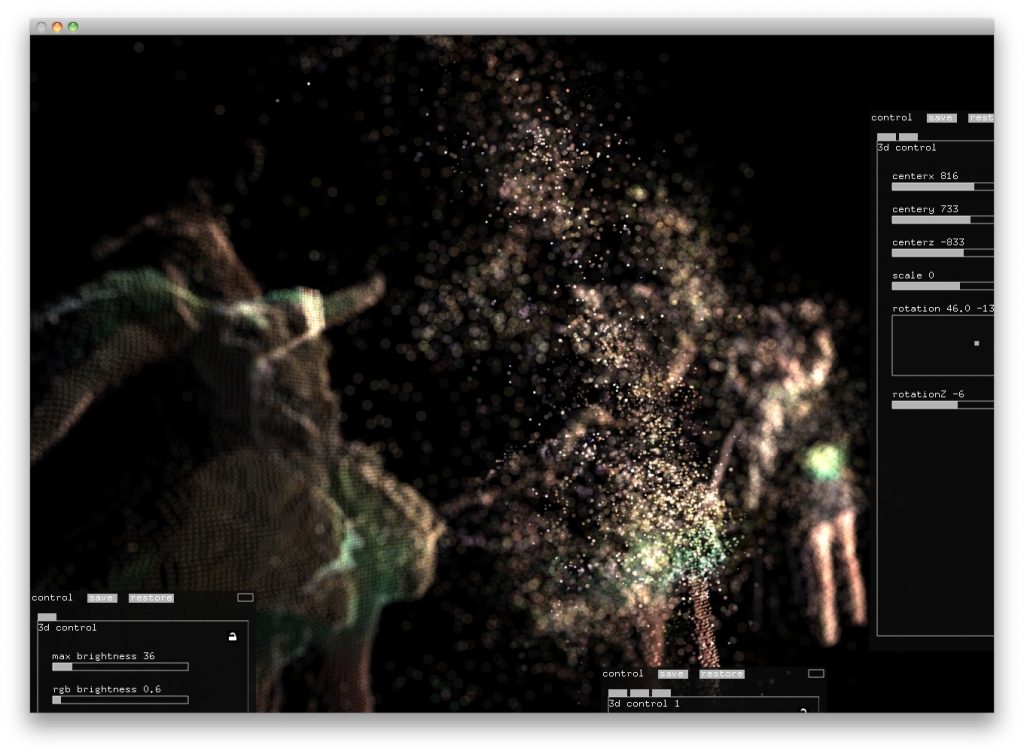Image resolution: width=1024 pixels, height=754 pixels.
Task: Select the tab above bottom-left 3d control
Action: click(x=47, y=617)
